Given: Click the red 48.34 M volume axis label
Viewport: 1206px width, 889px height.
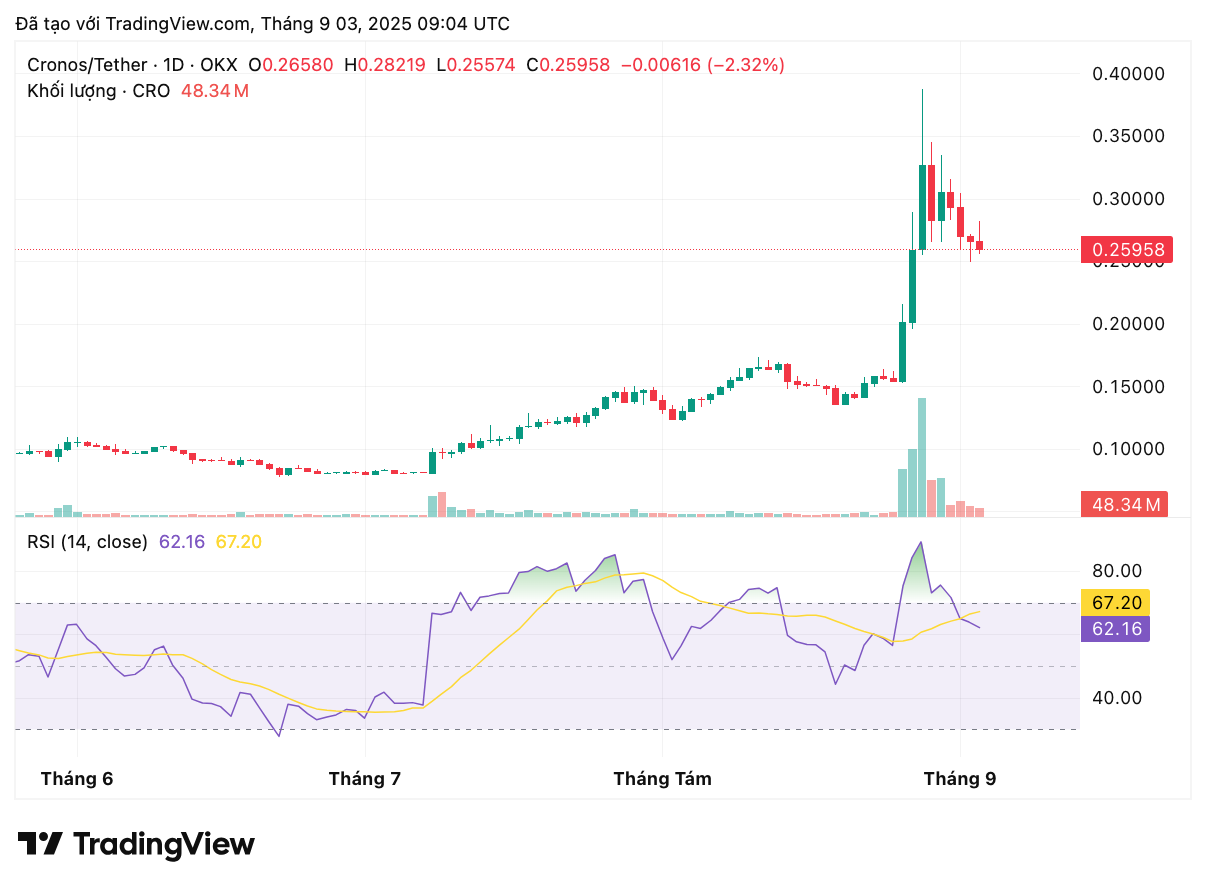Looking at the screenshot, I should click(x=1126, y=504).
